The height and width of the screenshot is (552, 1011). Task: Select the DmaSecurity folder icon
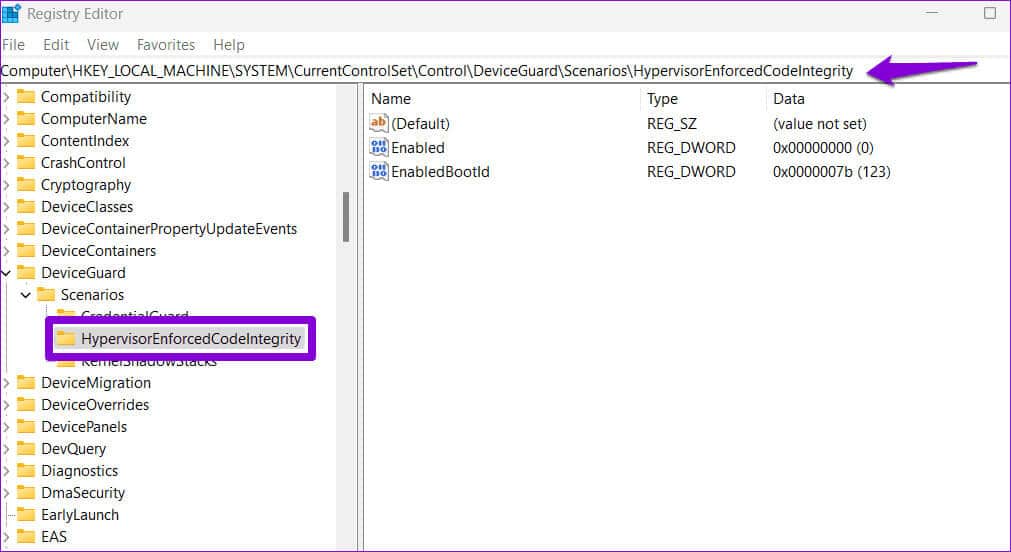[26, 493]
